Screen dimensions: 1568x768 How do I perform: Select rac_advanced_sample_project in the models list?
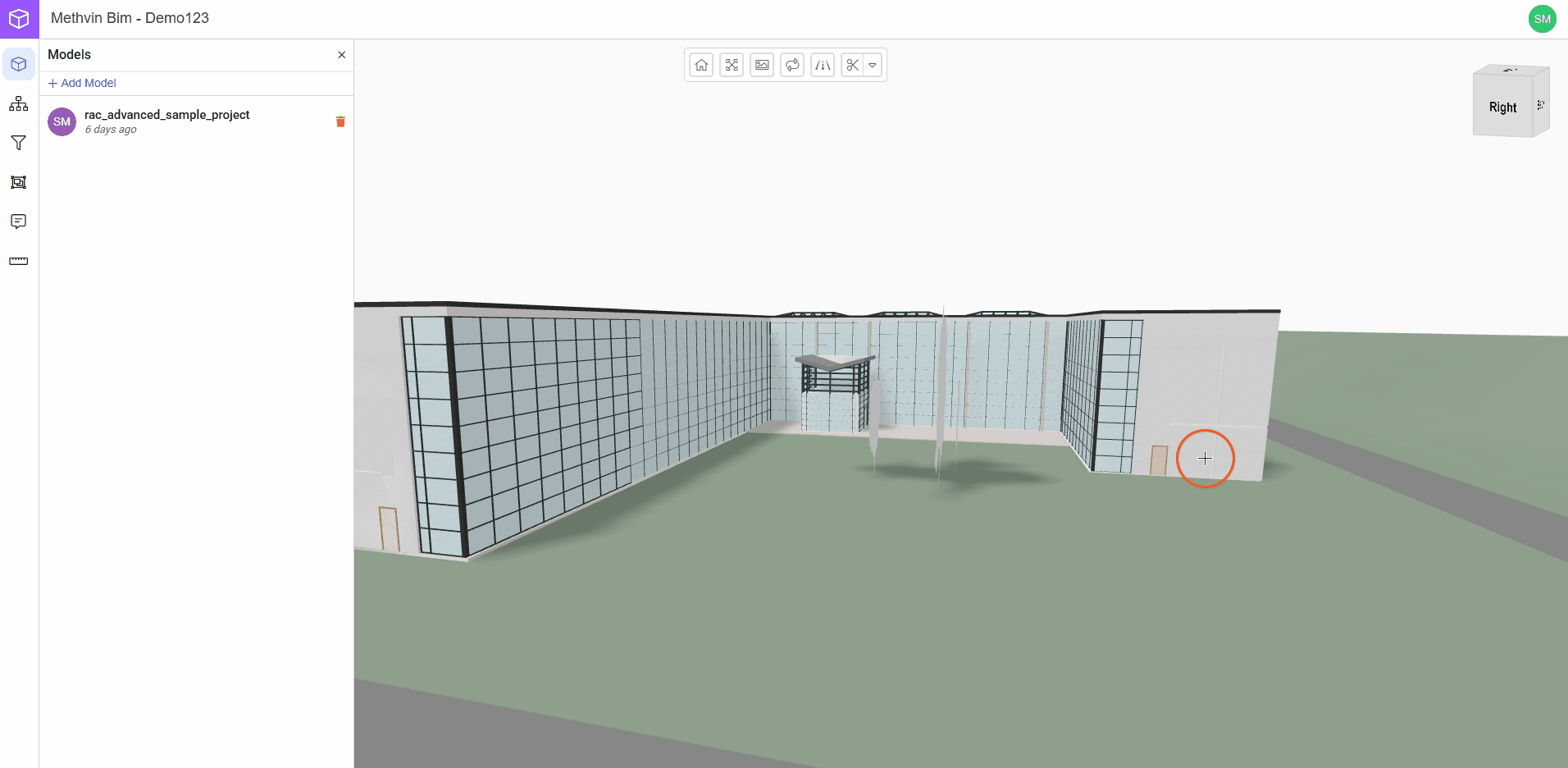[166, 115]
